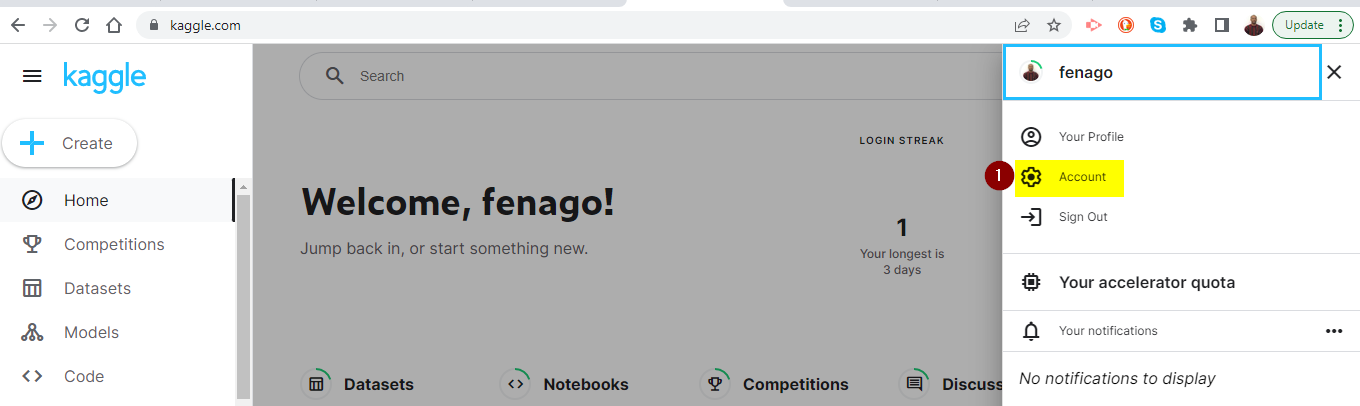Open the Models sidebar item
The height and width of the screenshot is (406, 1360).
[91, 332]
